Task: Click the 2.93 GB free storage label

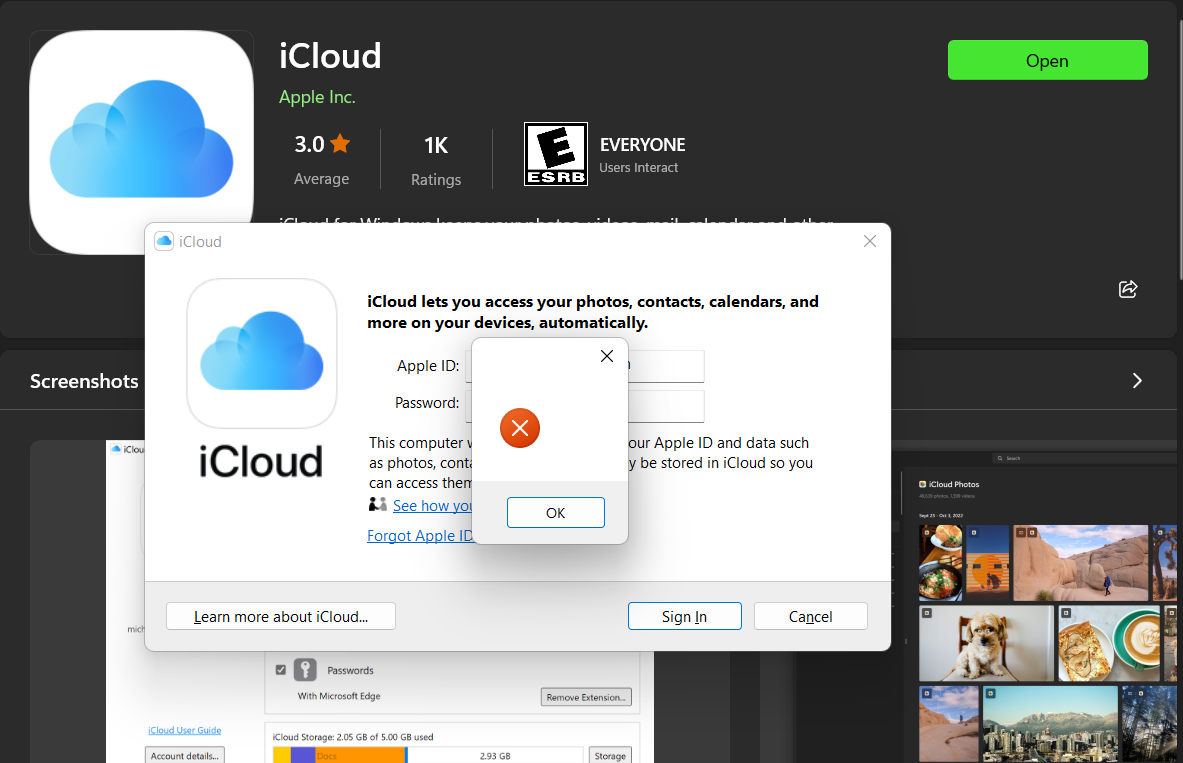Action: click(495, 755)
